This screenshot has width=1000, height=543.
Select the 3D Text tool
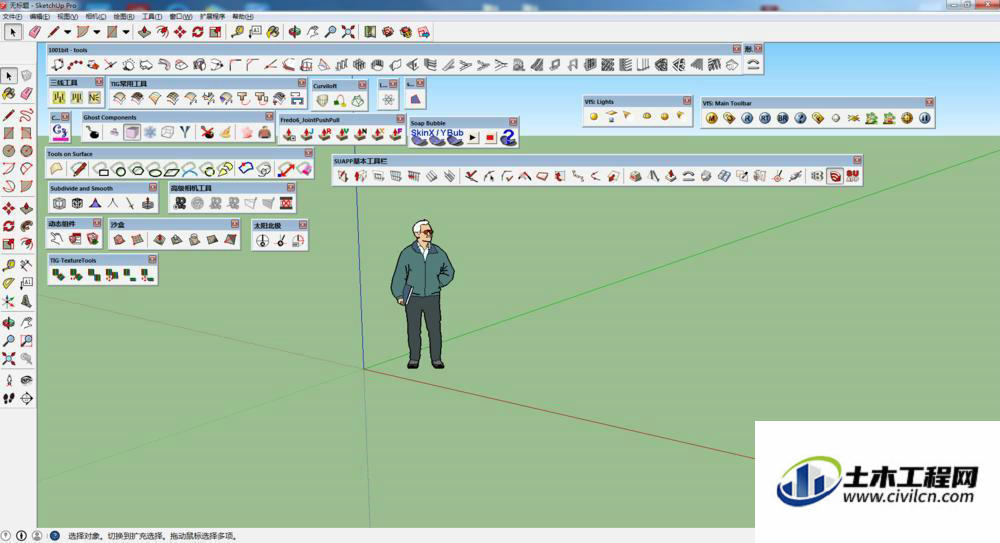pos(26,301)
